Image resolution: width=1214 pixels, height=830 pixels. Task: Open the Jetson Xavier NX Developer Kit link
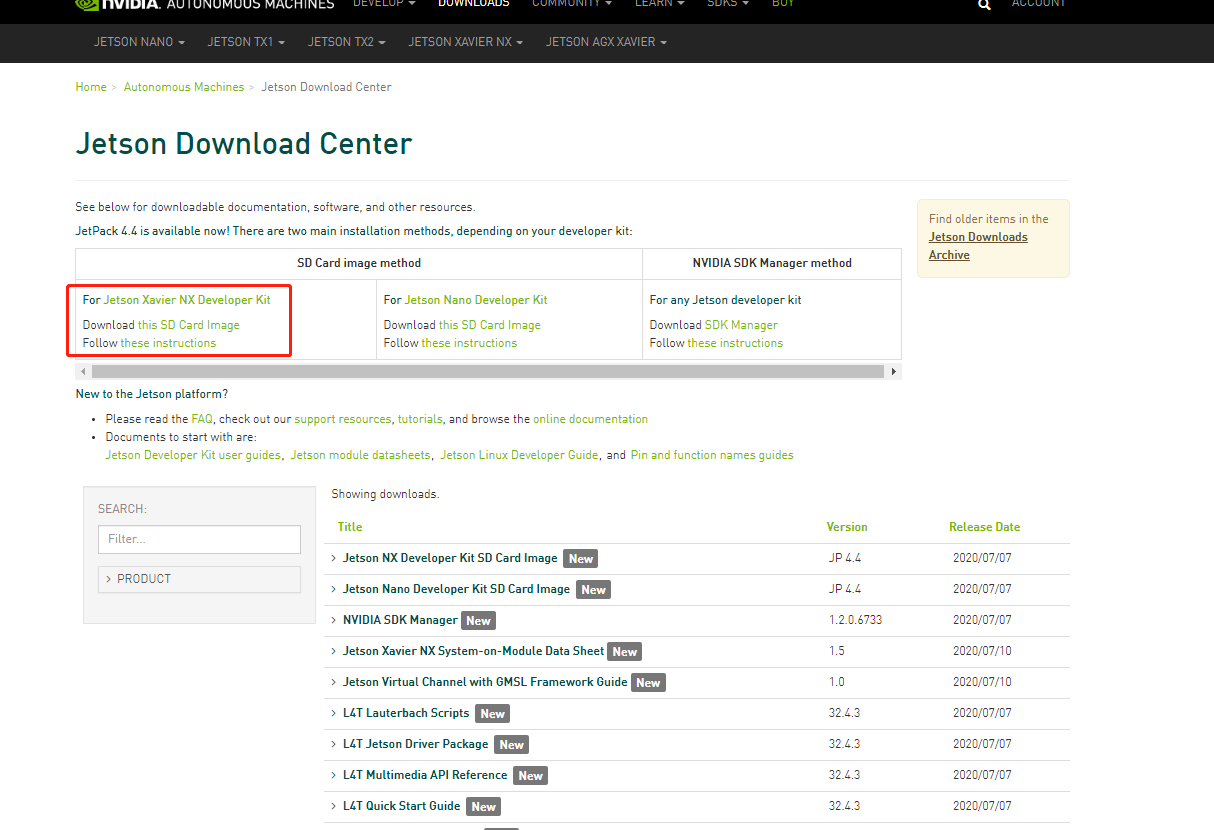pos(187,300)
